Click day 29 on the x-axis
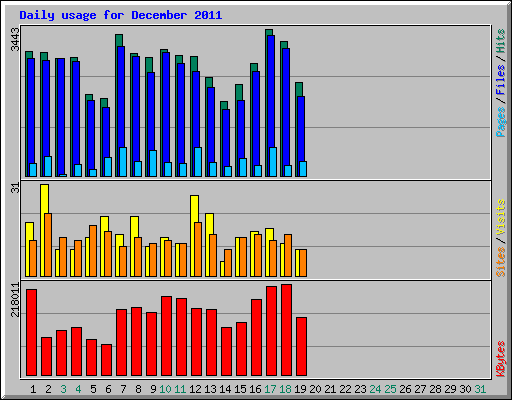This screenshot has height=400, width=512. tap(450, 389)
